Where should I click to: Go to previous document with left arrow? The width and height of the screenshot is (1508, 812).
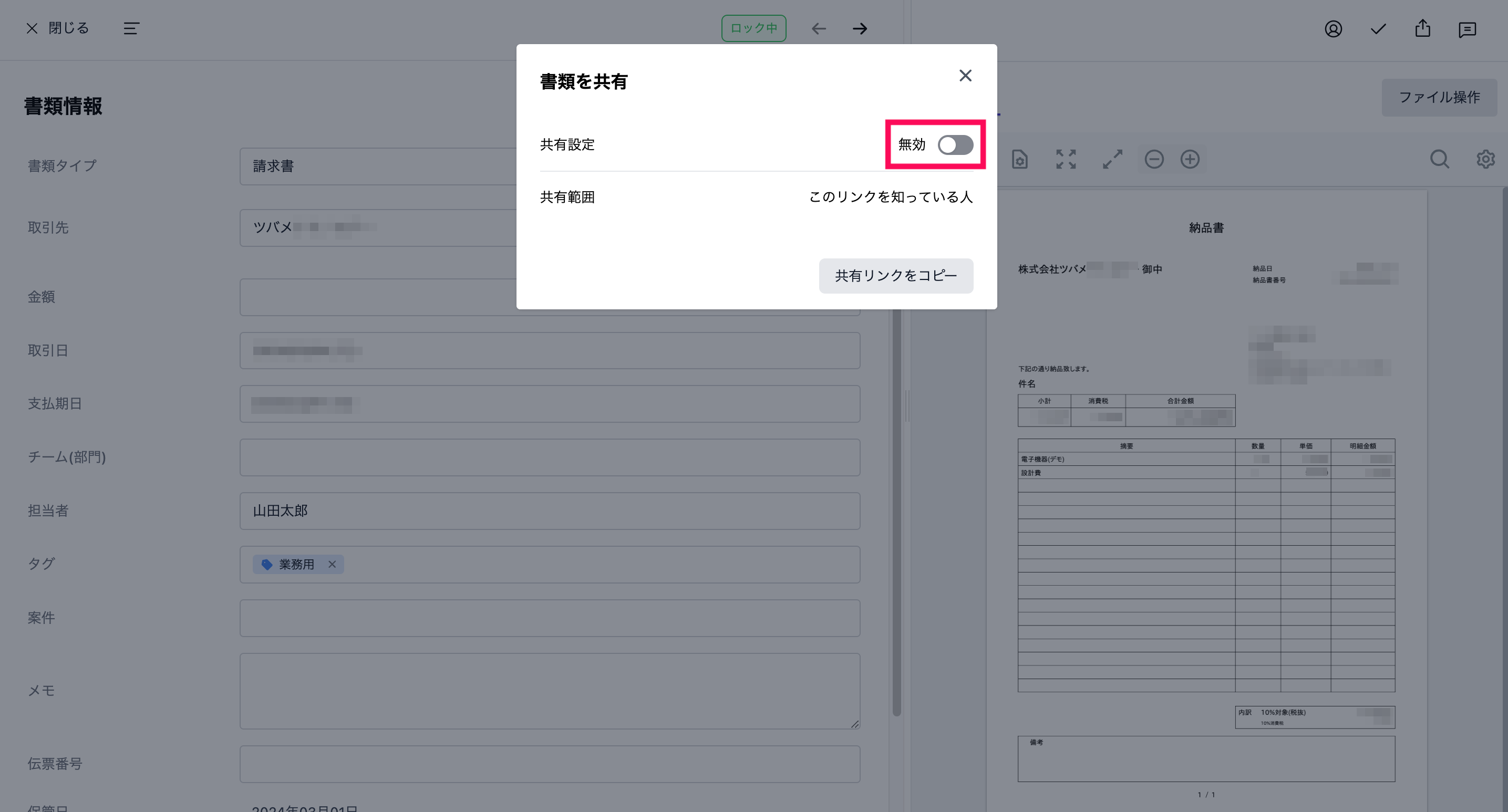click(x=819, y=28)
